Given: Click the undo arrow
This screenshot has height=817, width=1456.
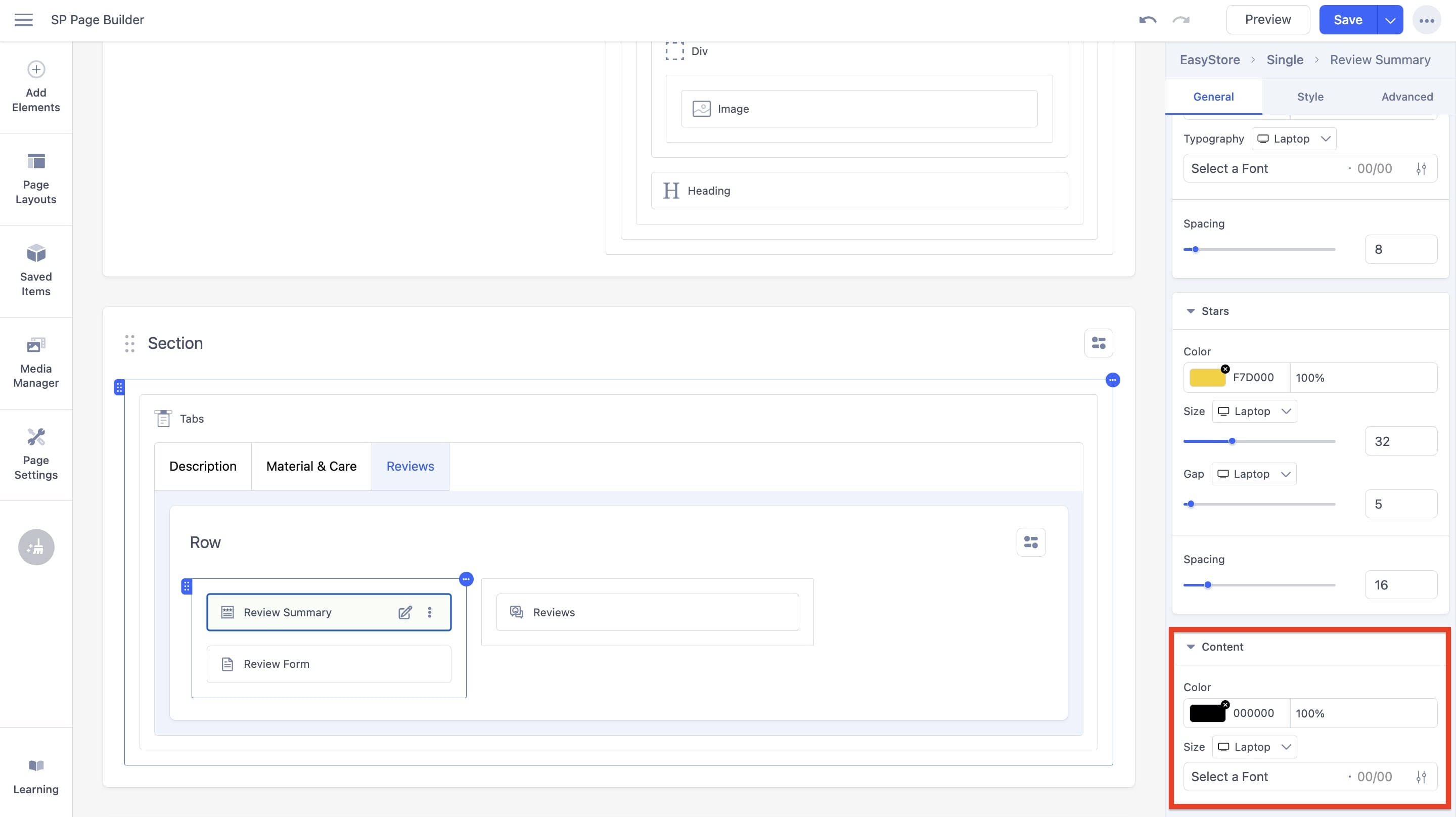Looking at the screenshot, I should pyautogui.click(x=1148, y=19).
